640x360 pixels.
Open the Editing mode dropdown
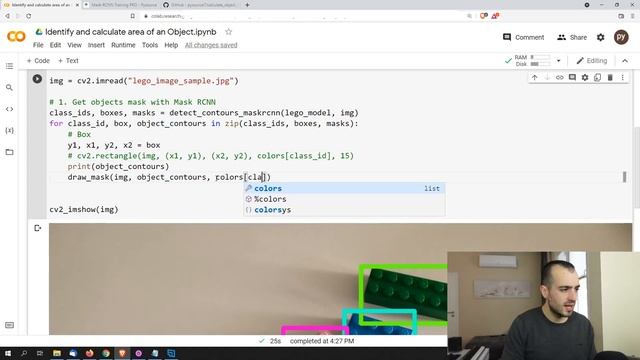coord(592,60)
